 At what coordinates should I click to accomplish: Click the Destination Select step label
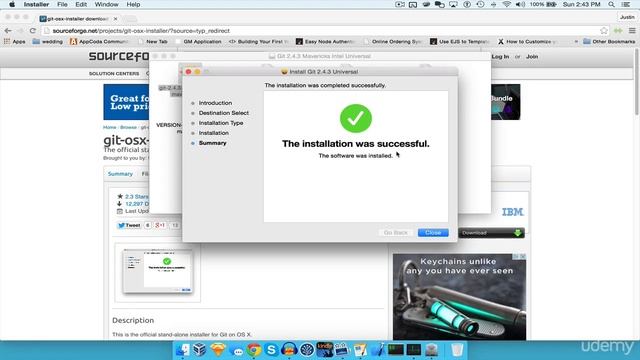tap(224, 113)
